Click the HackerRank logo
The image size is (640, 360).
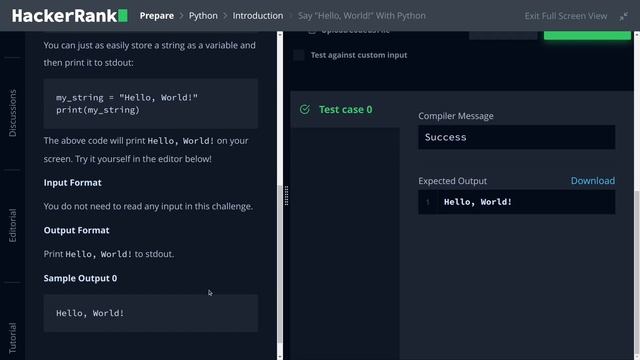point(69,16)
